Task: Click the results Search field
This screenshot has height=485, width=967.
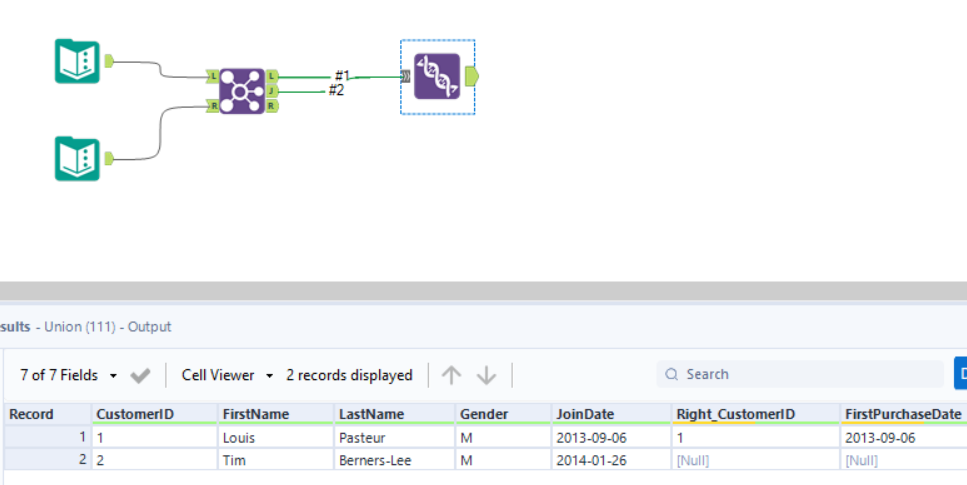Action: click(800, 374)
